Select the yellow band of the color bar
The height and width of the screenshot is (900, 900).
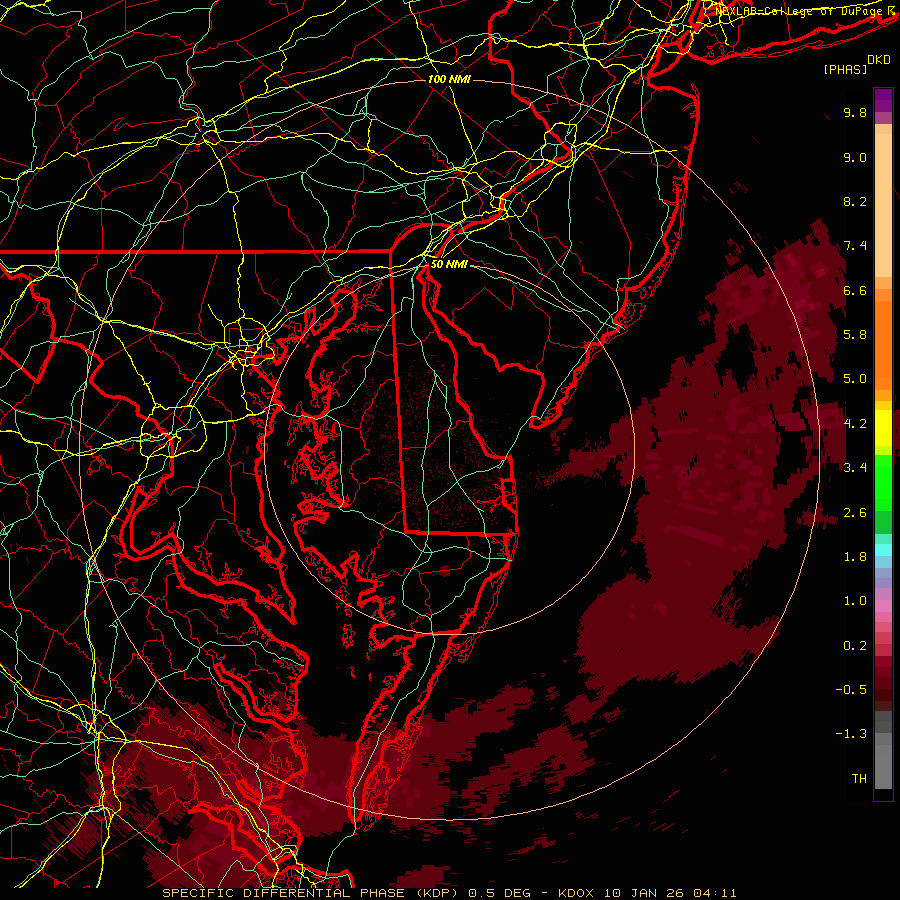[x=883, y=428]
